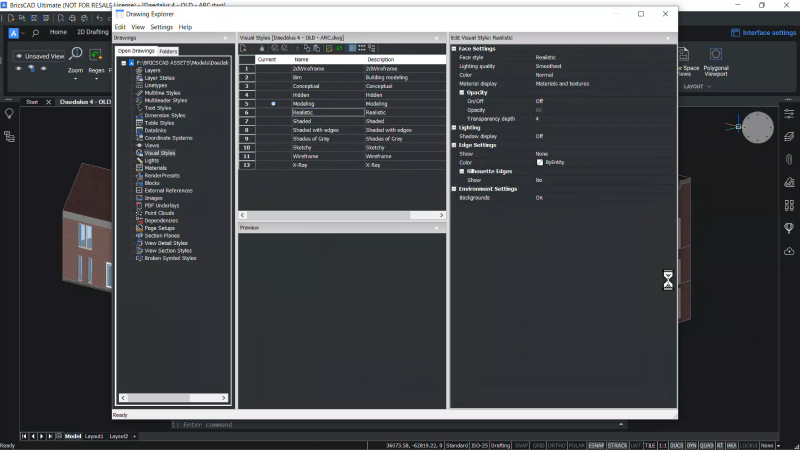Screen dimensions: 800x450
Task: Toggle QUAD in the status bar
Action: pos(707,445)
